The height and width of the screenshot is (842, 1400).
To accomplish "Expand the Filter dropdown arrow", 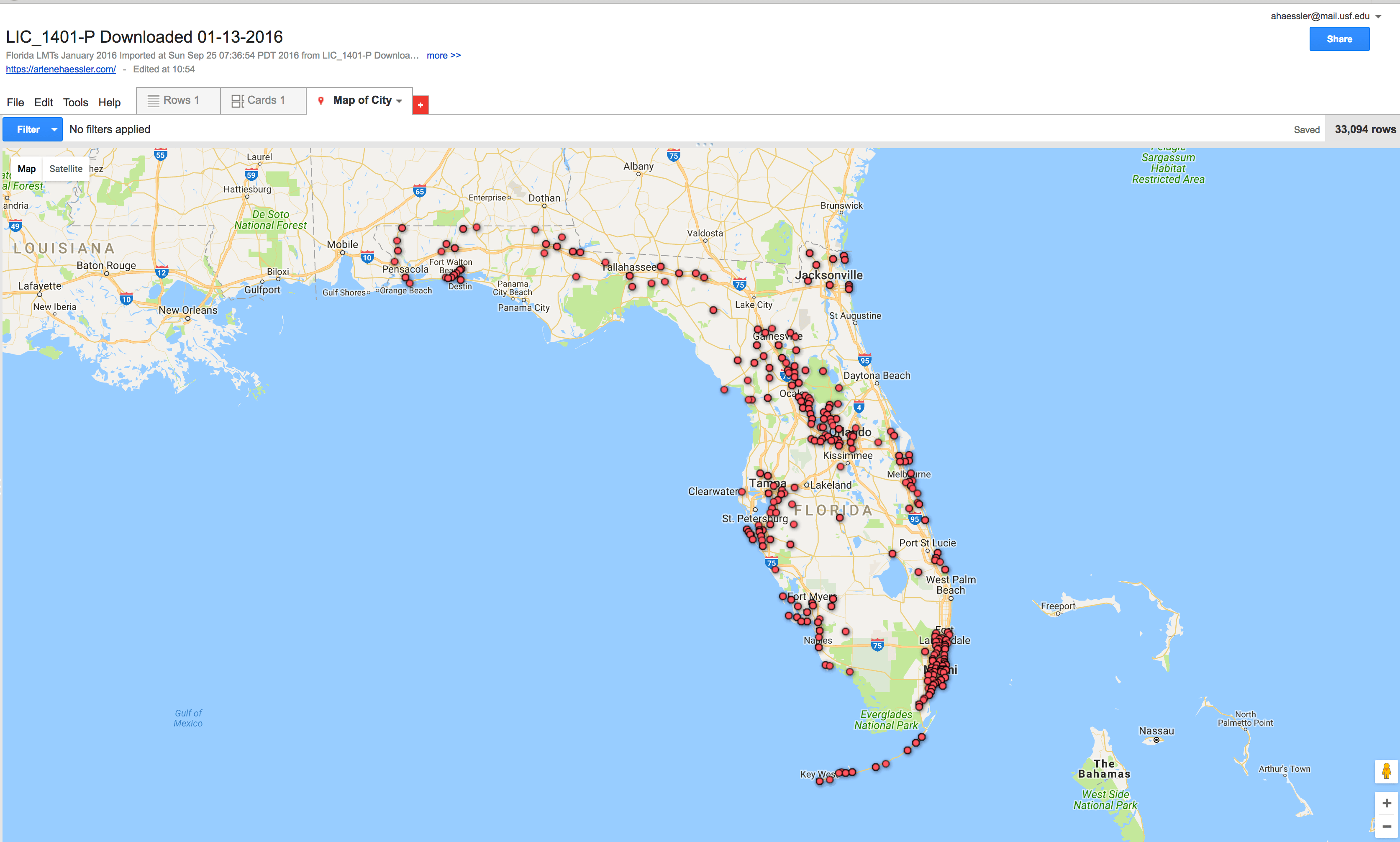I will click(54, 129).
